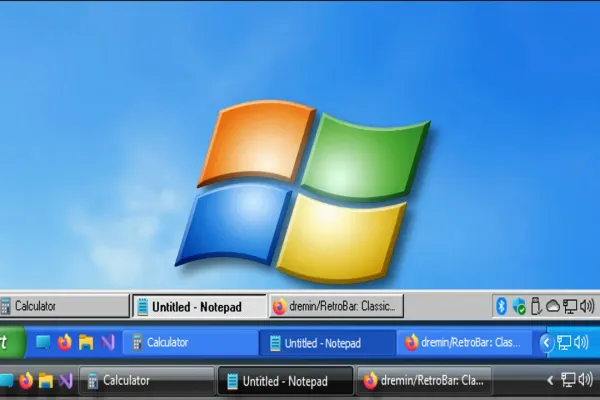Open Calculator on the XP blue taskbar
Image resolution: width=600 pixels, height=400 pixels.
191,342
